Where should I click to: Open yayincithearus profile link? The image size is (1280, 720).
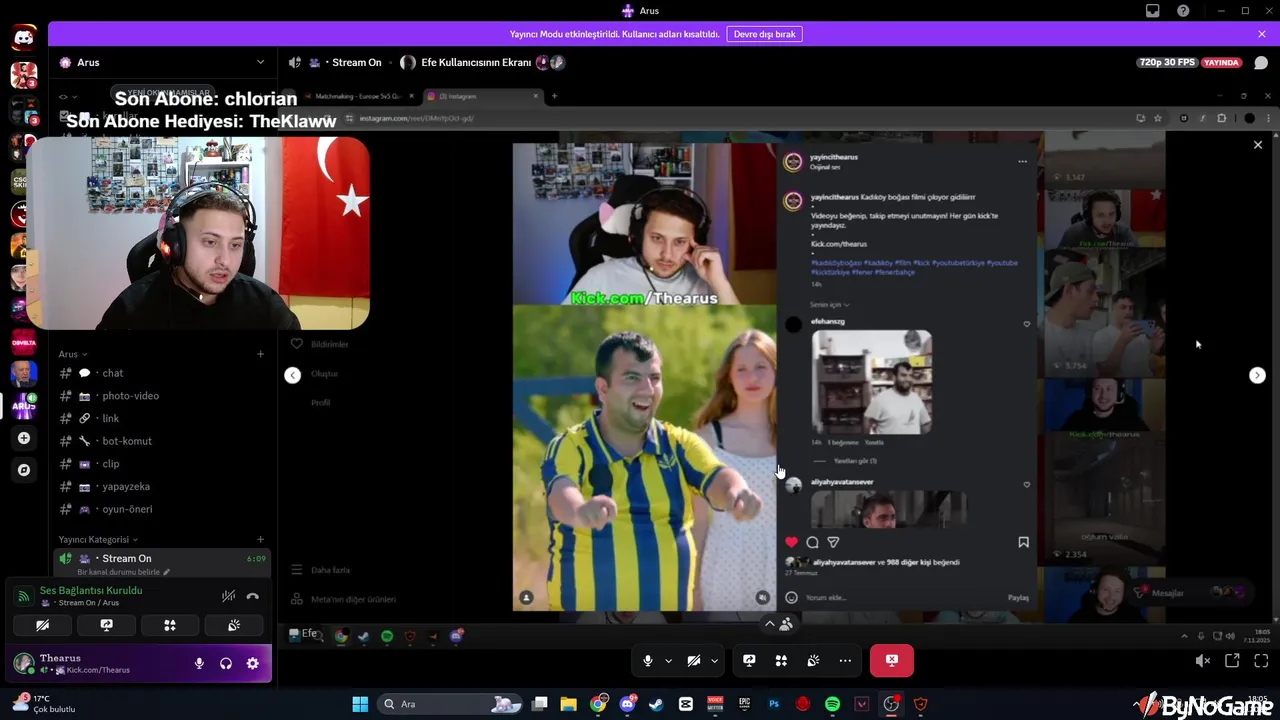834,157
